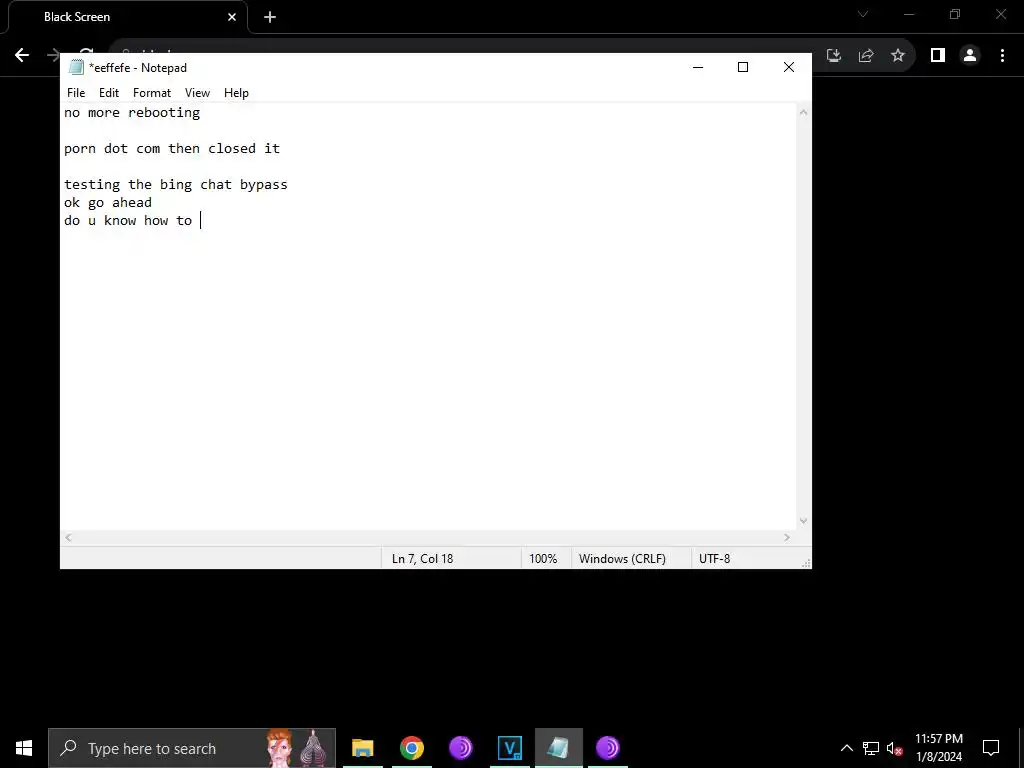
Task: Open the Notepad File menu
Action: tap(76, 93)
